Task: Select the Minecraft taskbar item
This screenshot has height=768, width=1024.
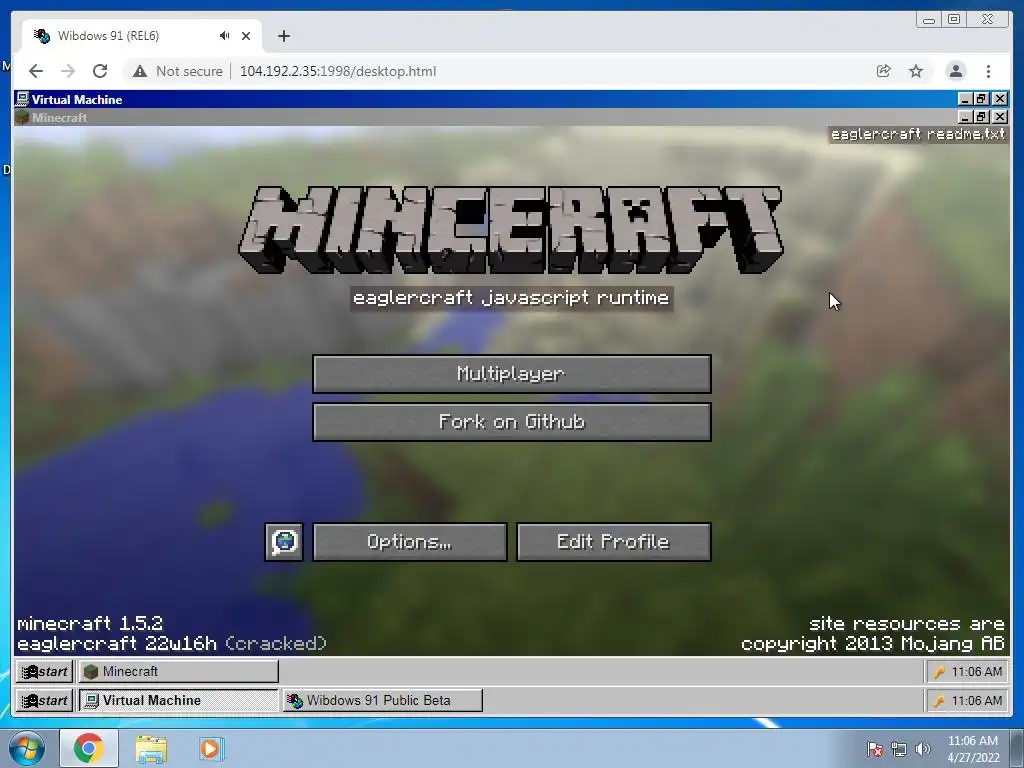Action: coord(178,671)
